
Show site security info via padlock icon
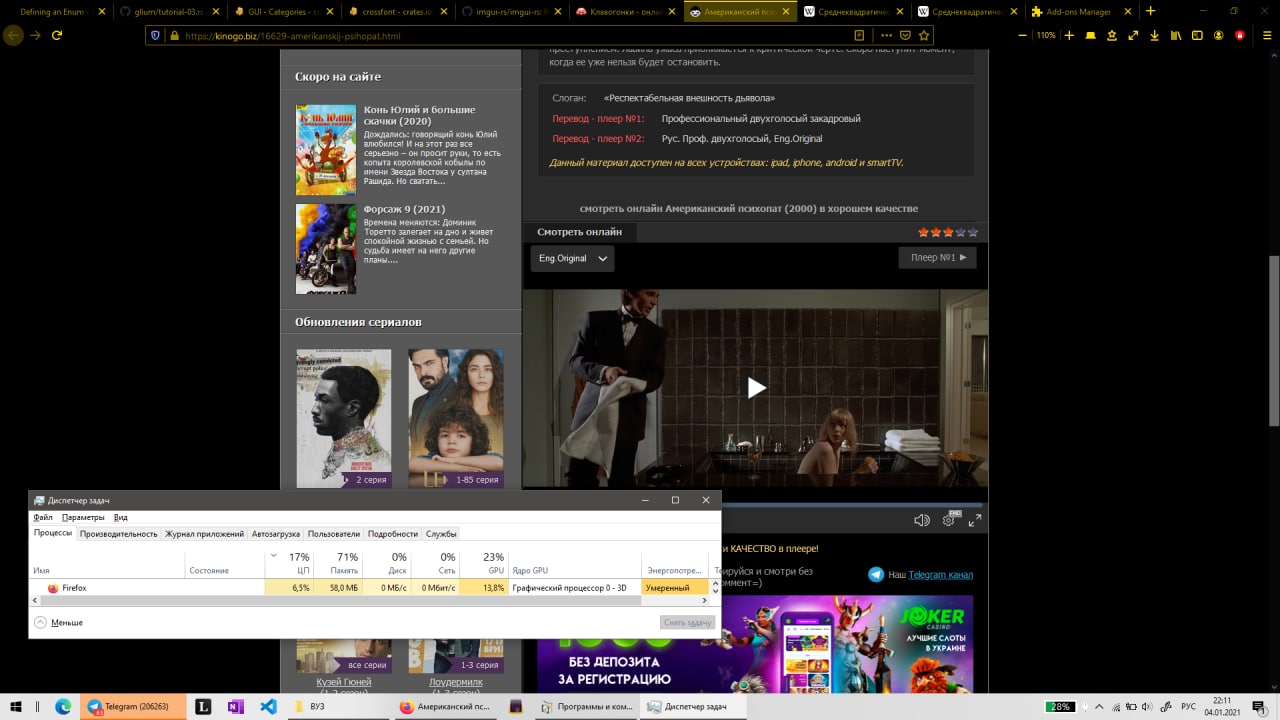tap(174, 35)
